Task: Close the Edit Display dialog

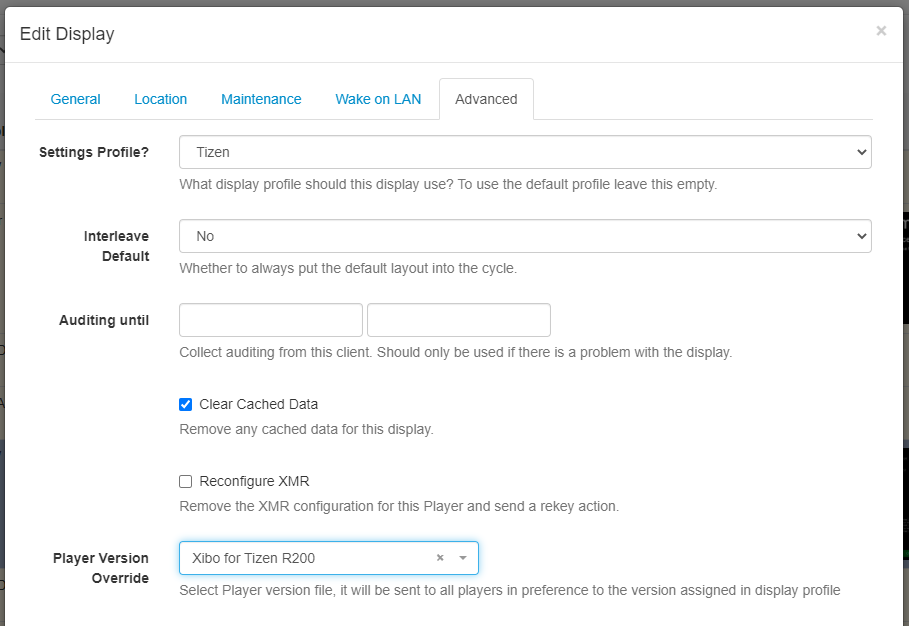Action: click(881, 31)
